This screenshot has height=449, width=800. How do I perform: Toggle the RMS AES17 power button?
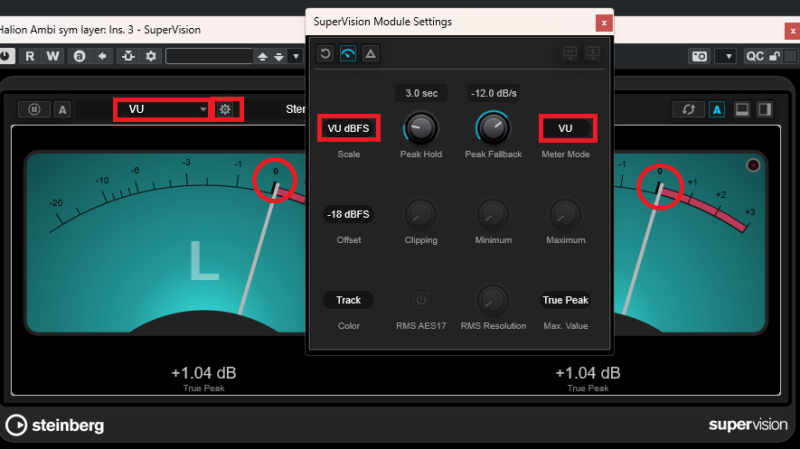[421, 300]
